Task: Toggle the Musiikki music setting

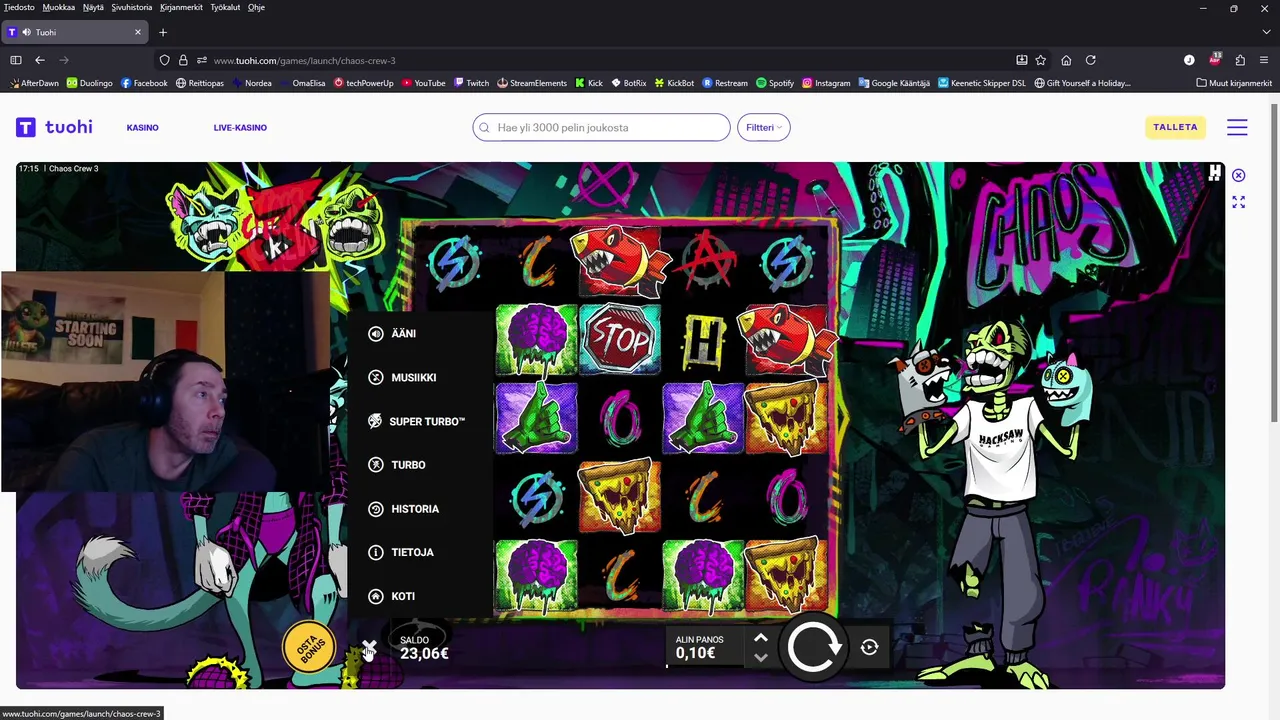Action: (x=402, y=378)
